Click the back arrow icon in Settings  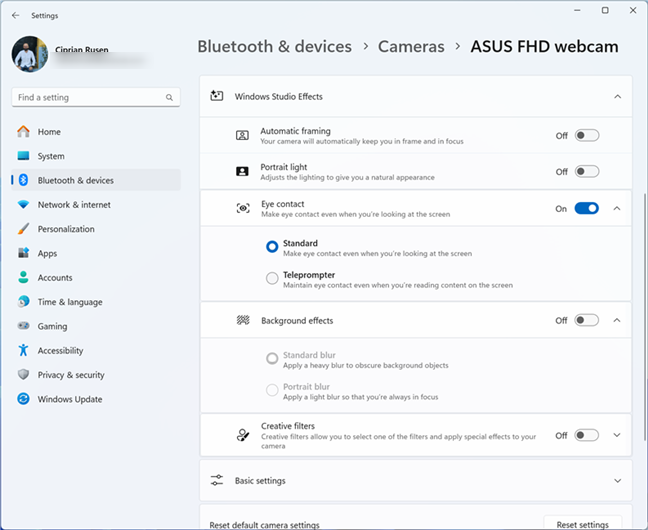16,15
